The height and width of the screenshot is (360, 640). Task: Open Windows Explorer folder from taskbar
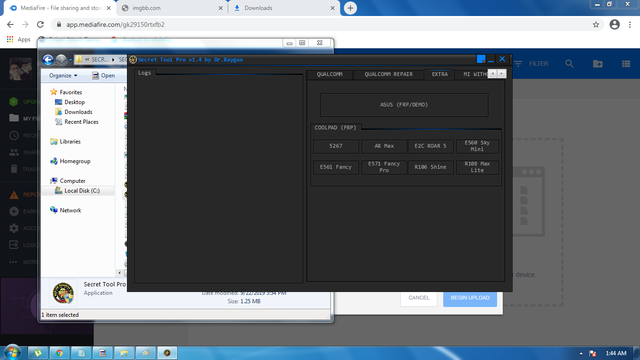pos(124,353)
